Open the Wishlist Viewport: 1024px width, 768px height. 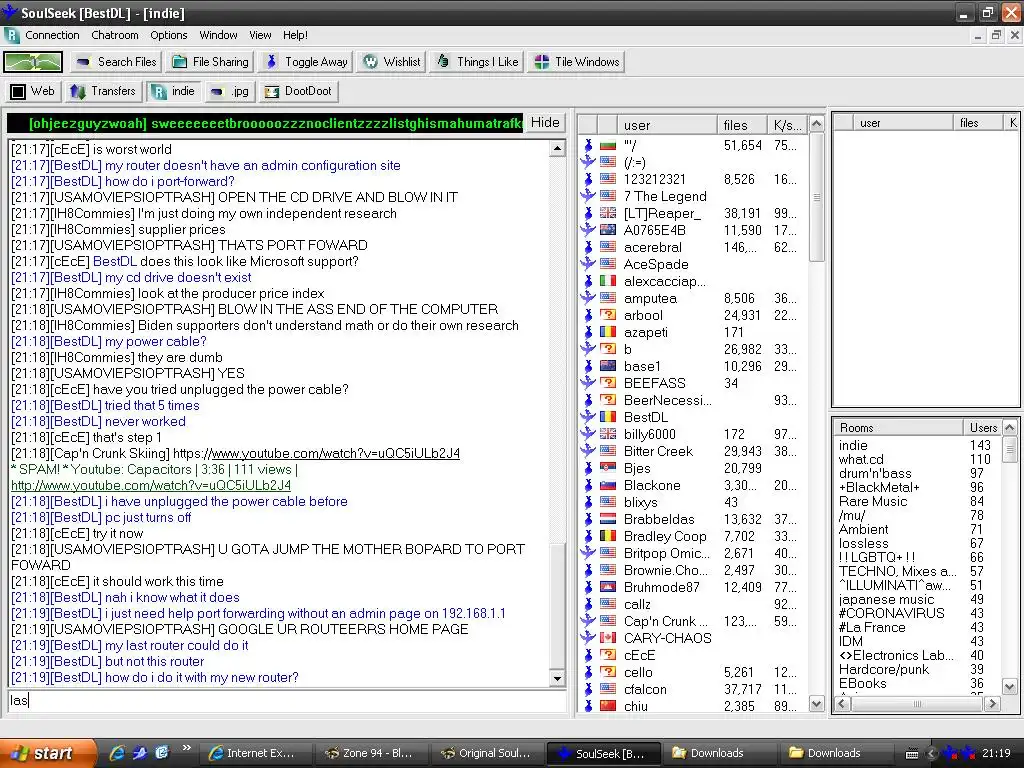coord(392,62)
